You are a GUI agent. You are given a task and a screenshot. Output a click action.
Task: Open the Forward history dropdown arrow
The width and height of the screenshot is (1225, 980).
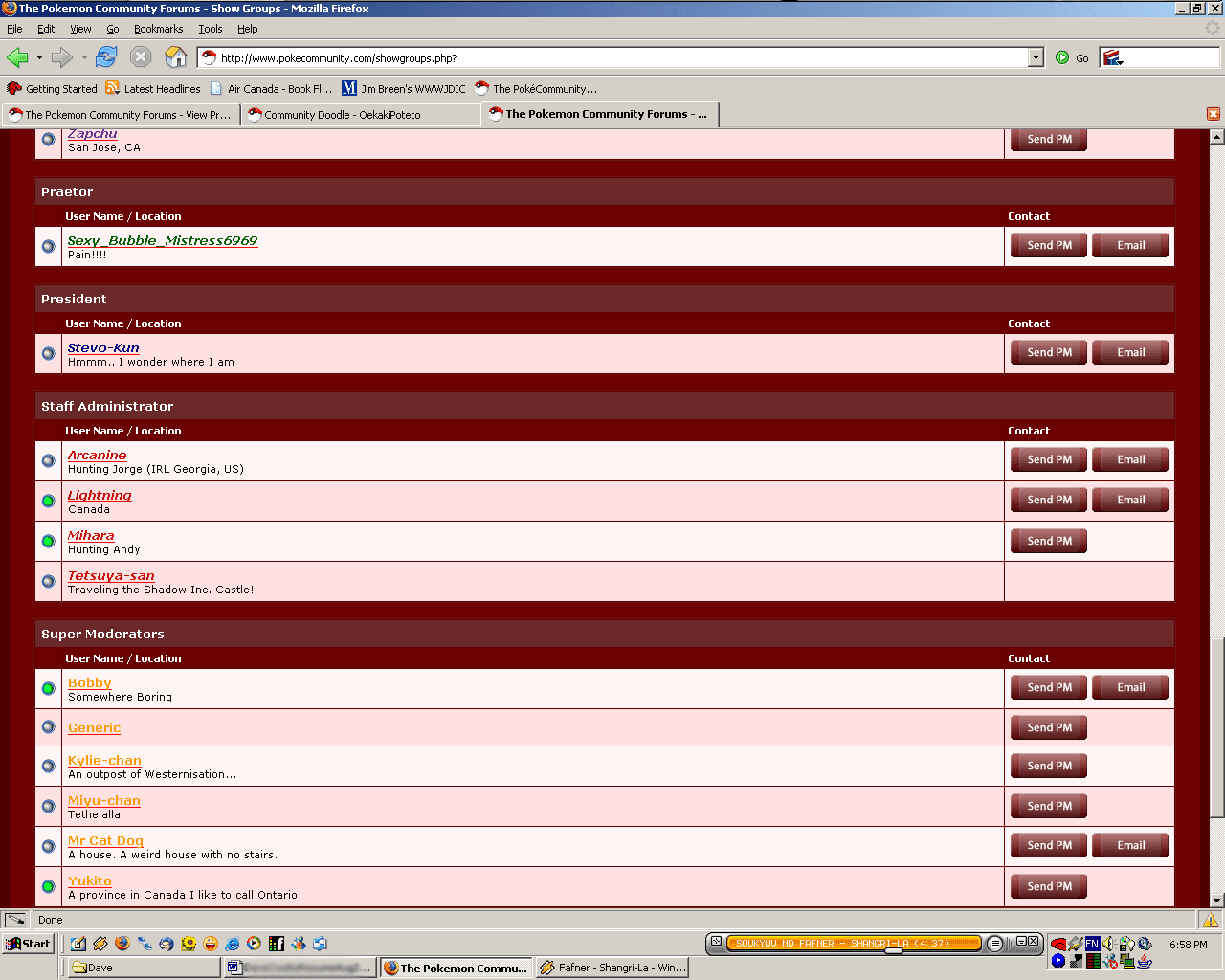84,58
